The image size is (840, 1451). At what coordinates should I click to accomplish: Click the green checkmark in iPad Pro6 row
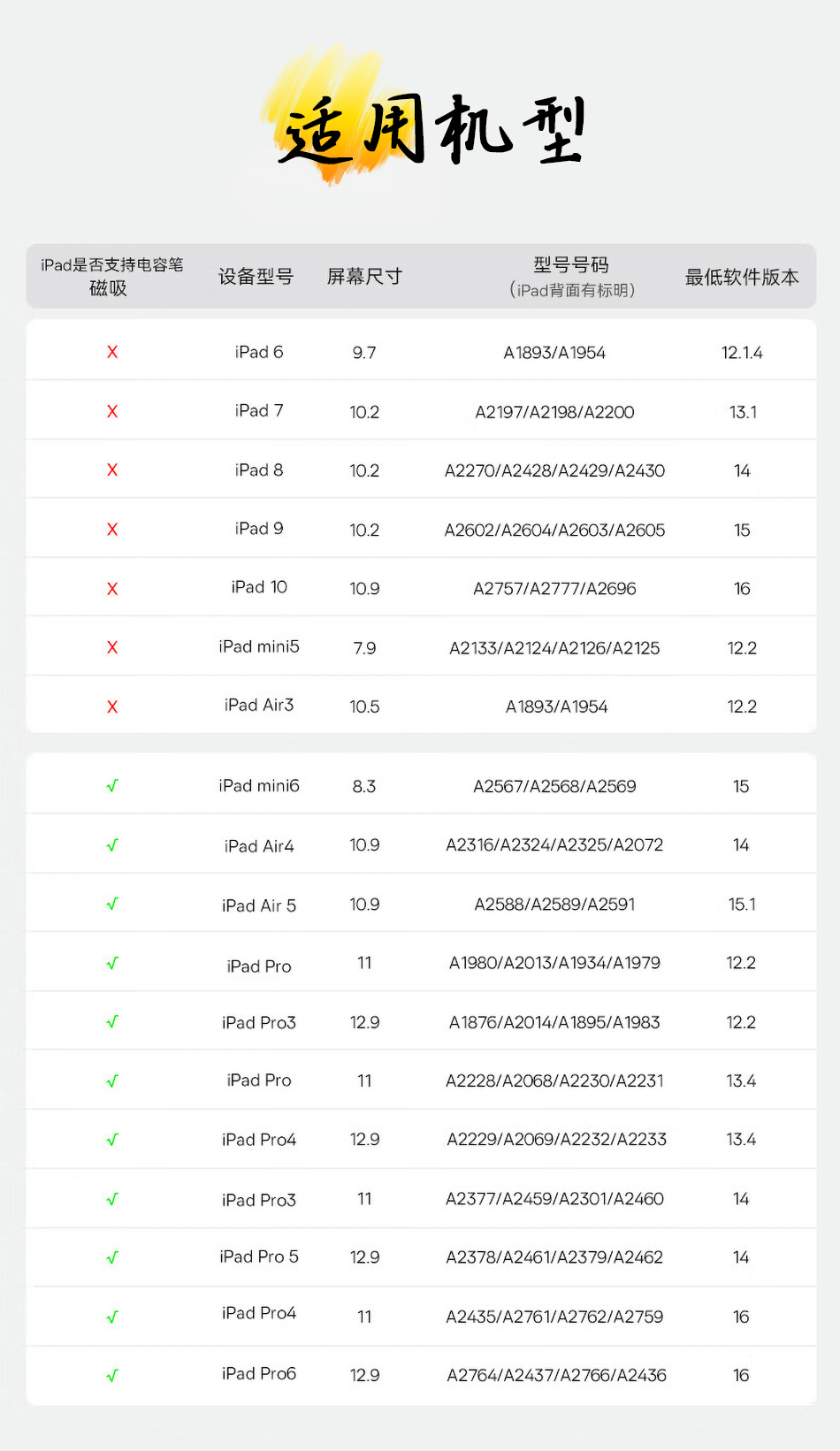(x=112, y=1375)
